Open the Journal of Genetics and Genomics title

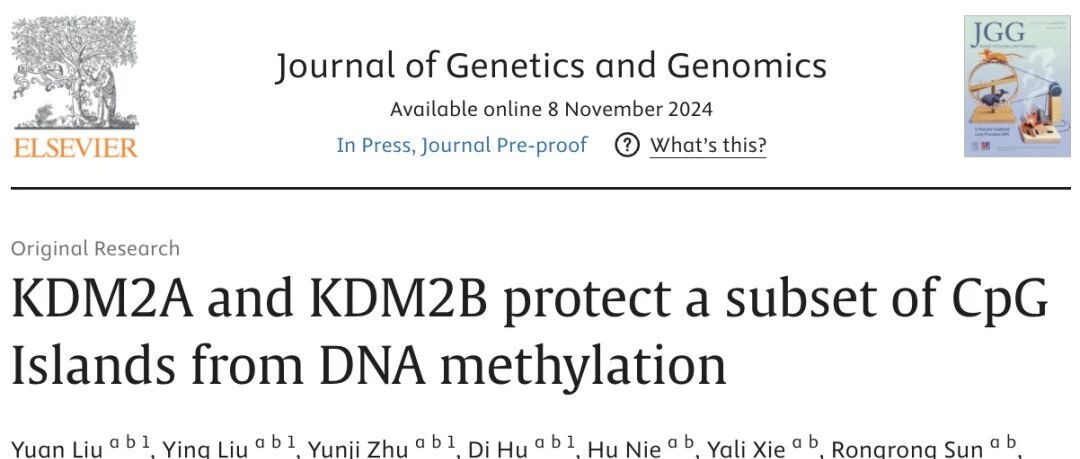[x=550, y=67]
